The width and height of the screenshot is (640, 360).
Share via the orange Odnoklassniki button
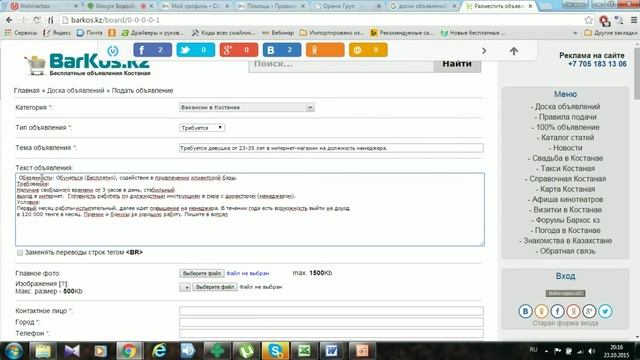click(x=325, y=50)
